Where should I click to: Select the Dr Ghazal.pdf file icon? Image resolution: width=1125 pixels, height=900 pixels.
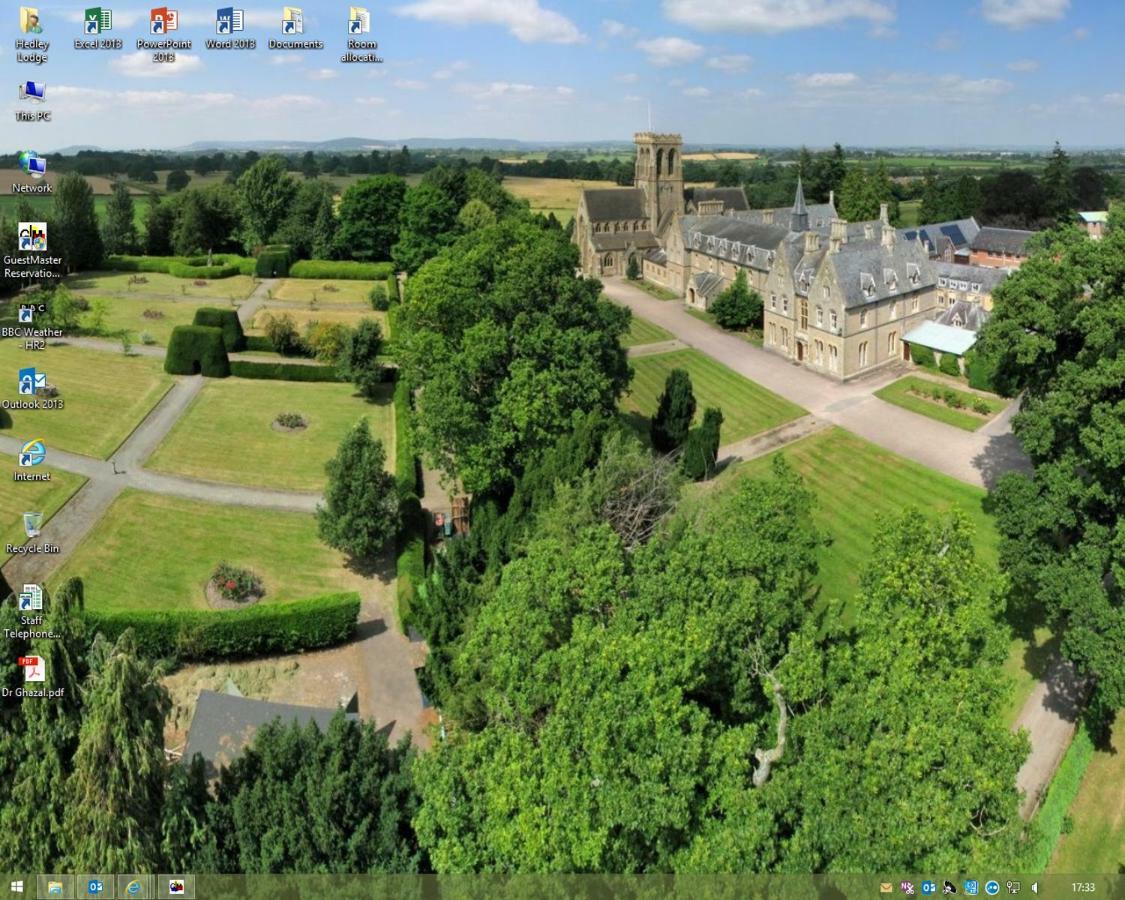32,677
